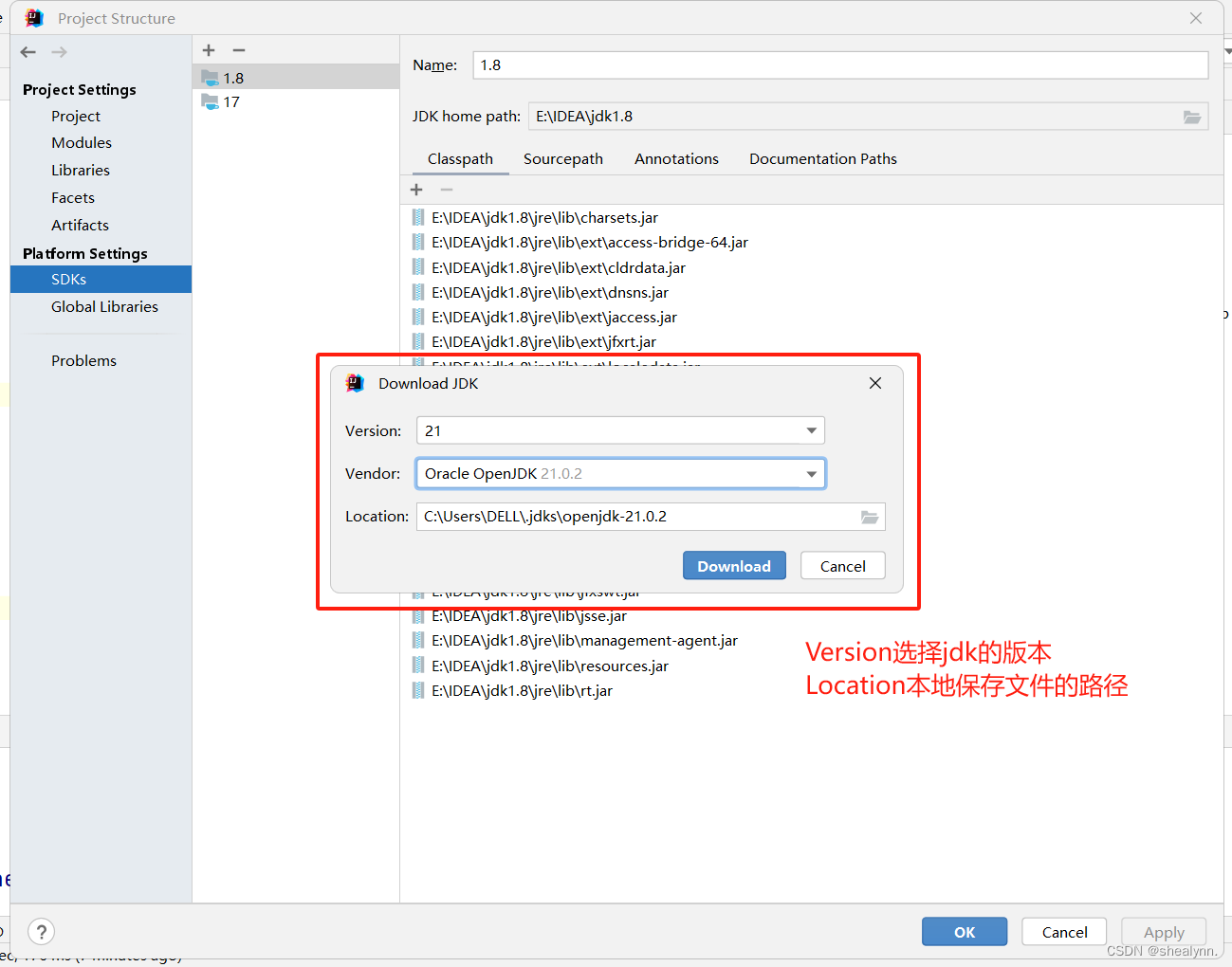
Task: Select the 1.8 SDK entry
Action: coord(296,78)
